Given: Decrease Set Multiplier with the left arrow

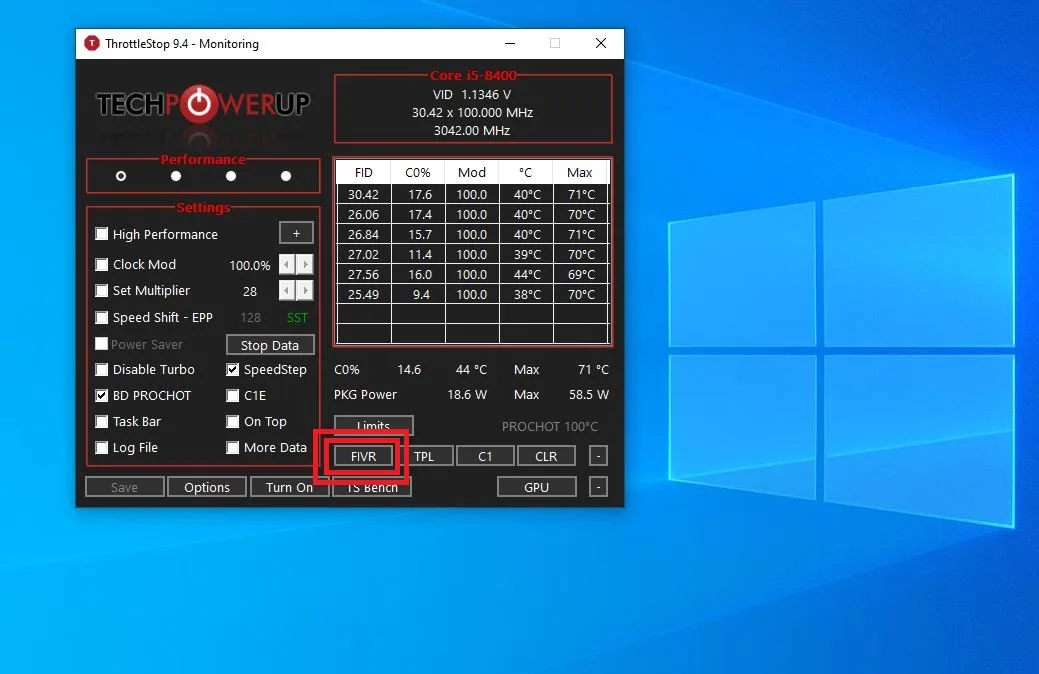Looking at the screenshot, I should tap(287, 290).
